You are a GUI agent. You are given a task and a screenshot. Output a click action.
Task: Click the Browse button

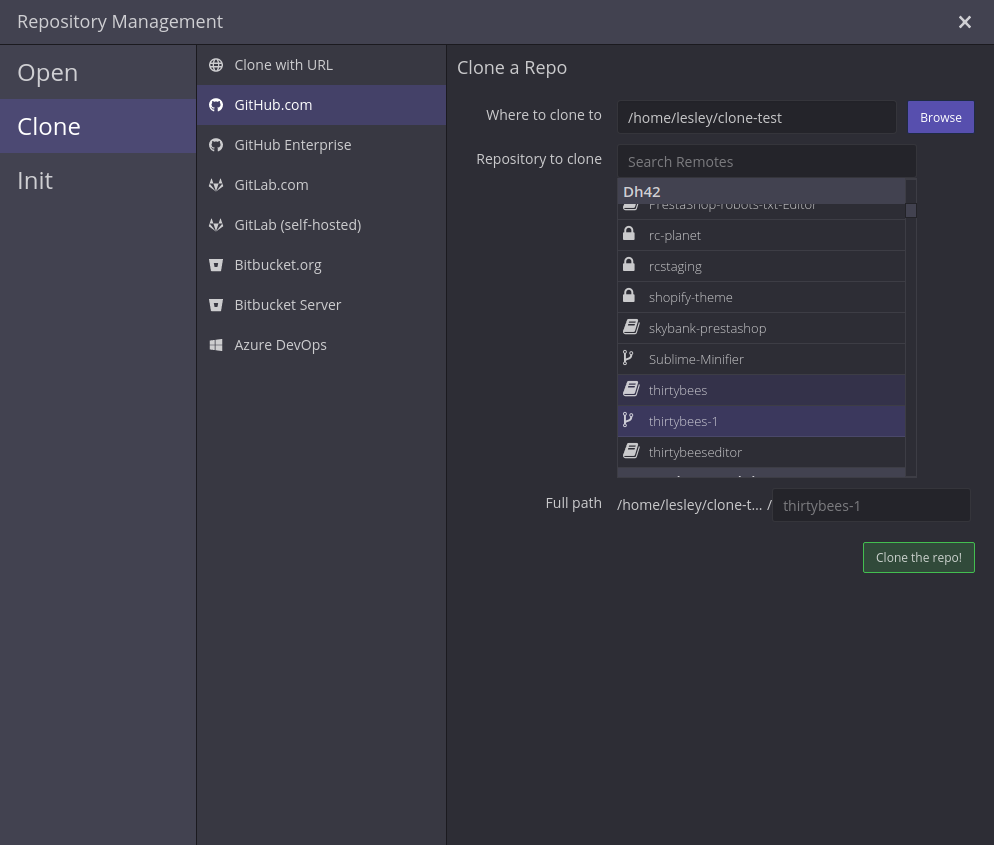[x=941, y=117]
